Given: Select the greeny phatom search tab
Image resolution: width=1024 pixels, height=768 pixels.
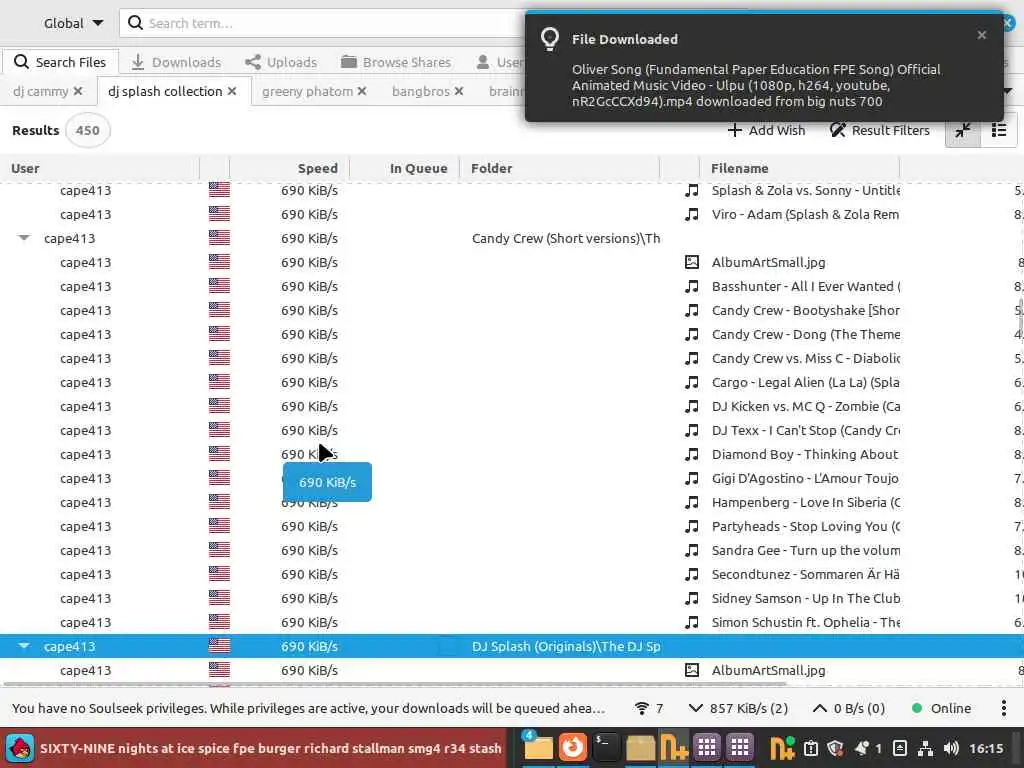Looking at the screenshot, I should tap(307, 91).
